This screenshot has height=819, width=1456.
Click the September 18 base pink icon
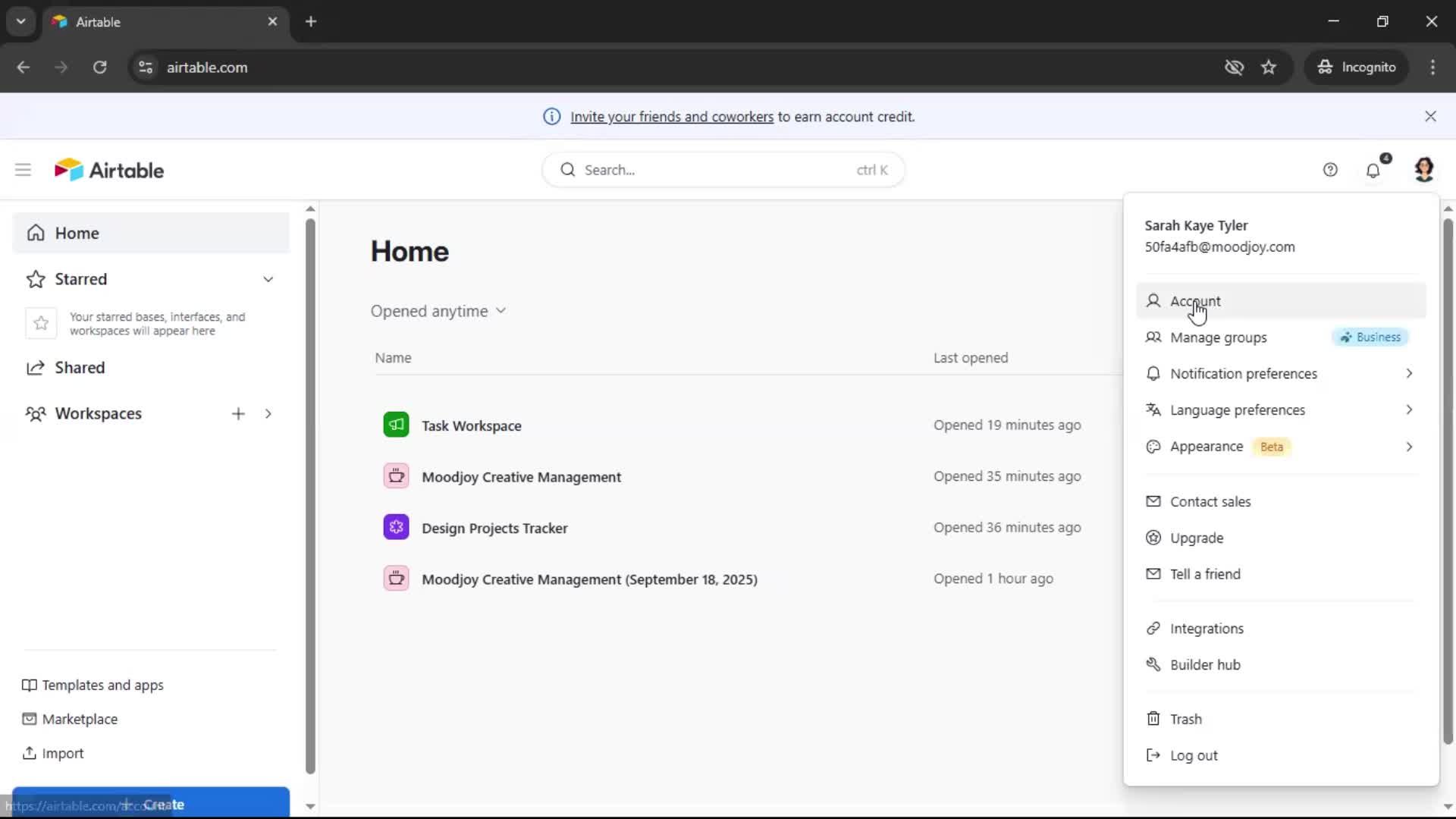(396, 579)
